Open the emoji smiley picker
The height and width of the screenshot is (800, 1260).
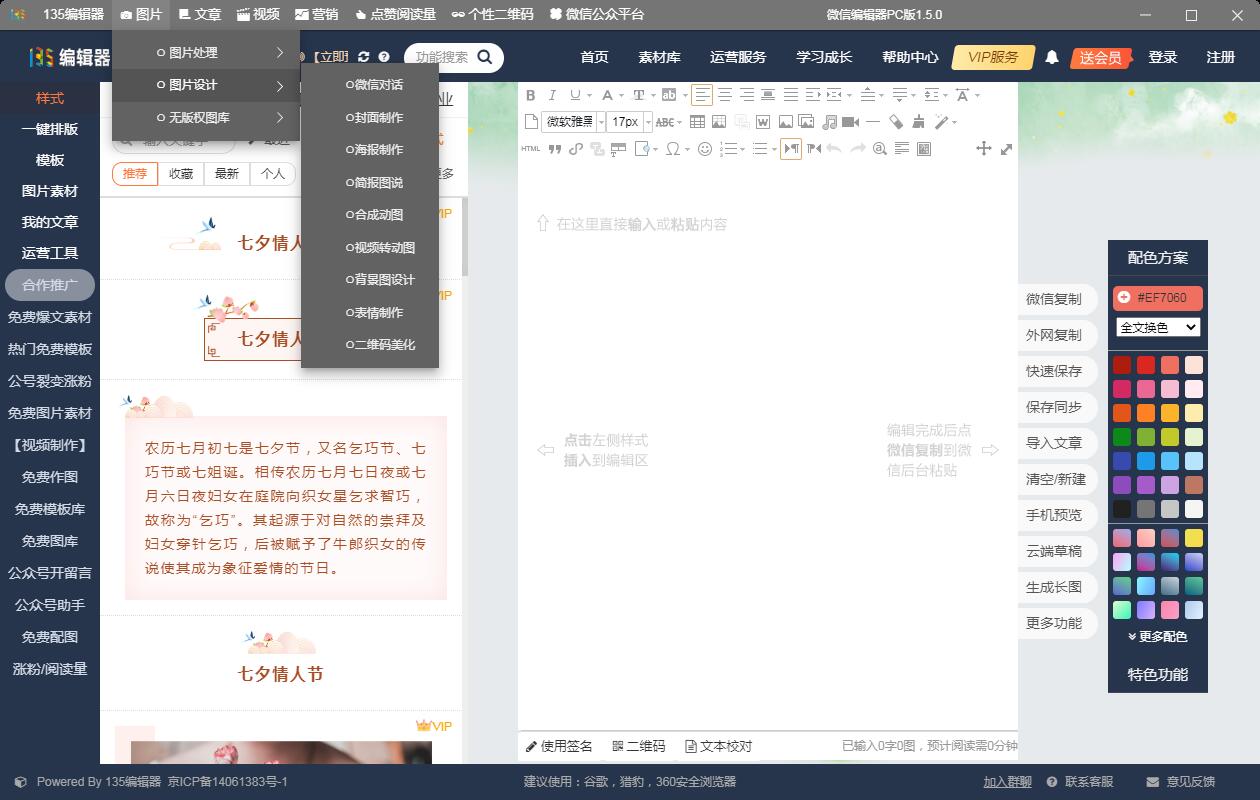[x=705, y=149]
